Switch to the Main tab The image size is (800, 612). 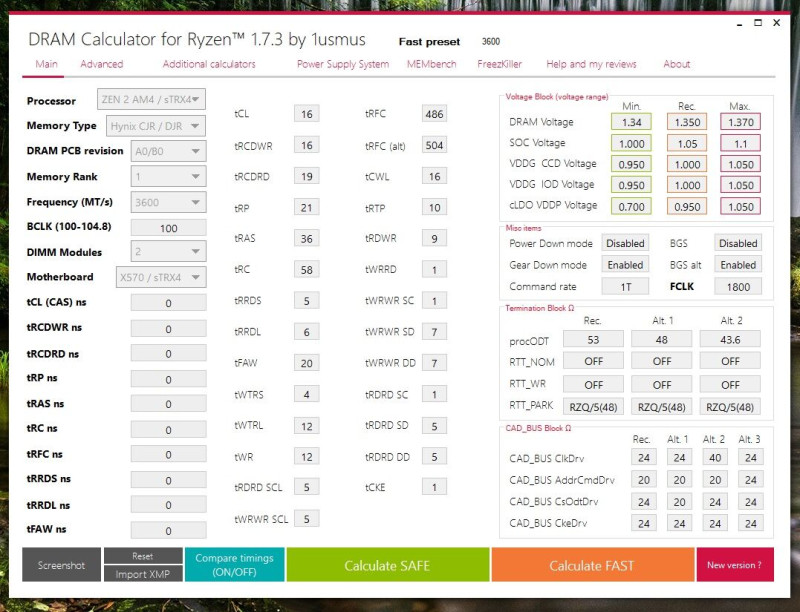(x=46, y=64)
